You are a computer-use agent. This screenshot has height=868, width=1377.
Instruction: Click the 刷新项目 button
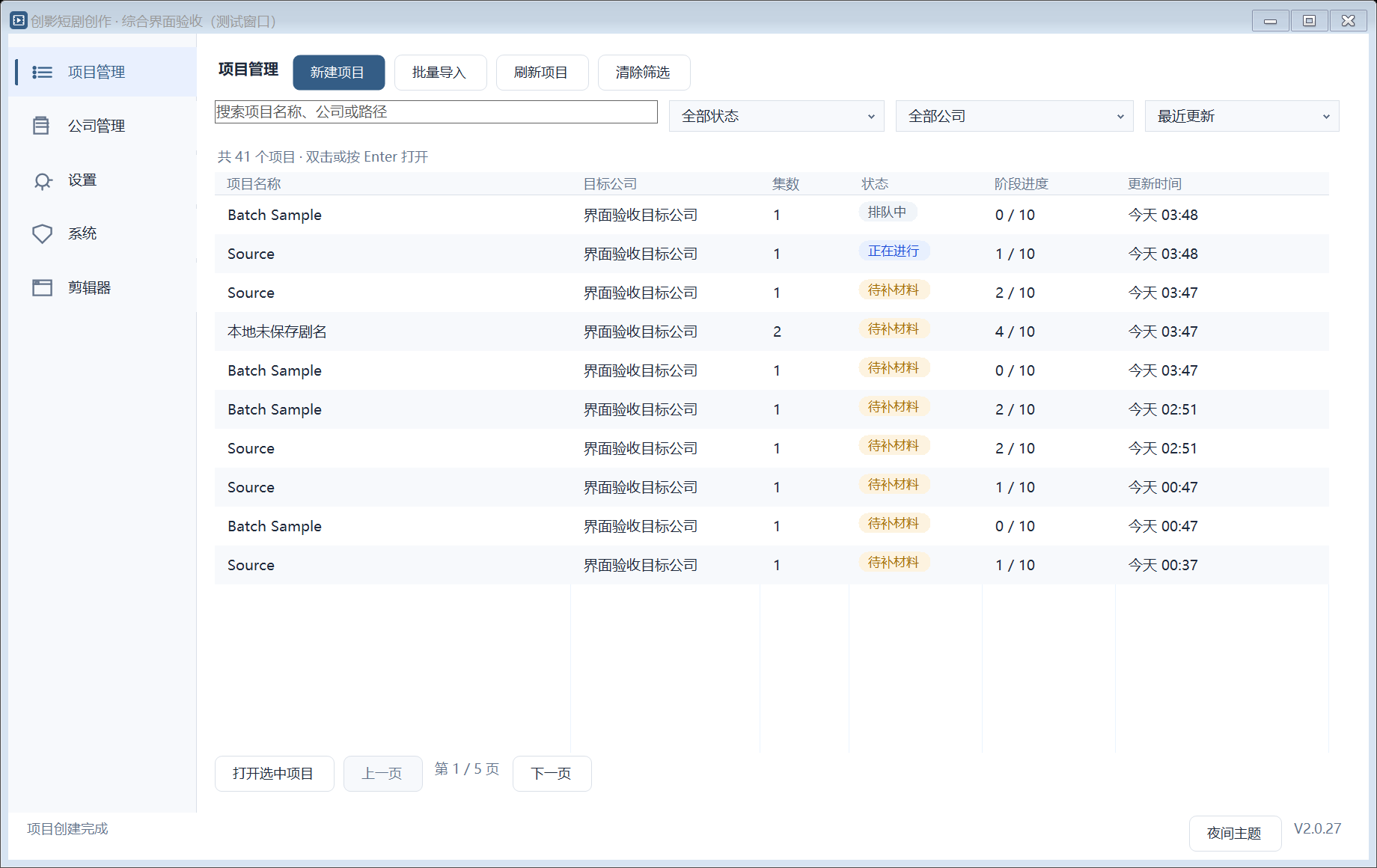coord(542,73)
